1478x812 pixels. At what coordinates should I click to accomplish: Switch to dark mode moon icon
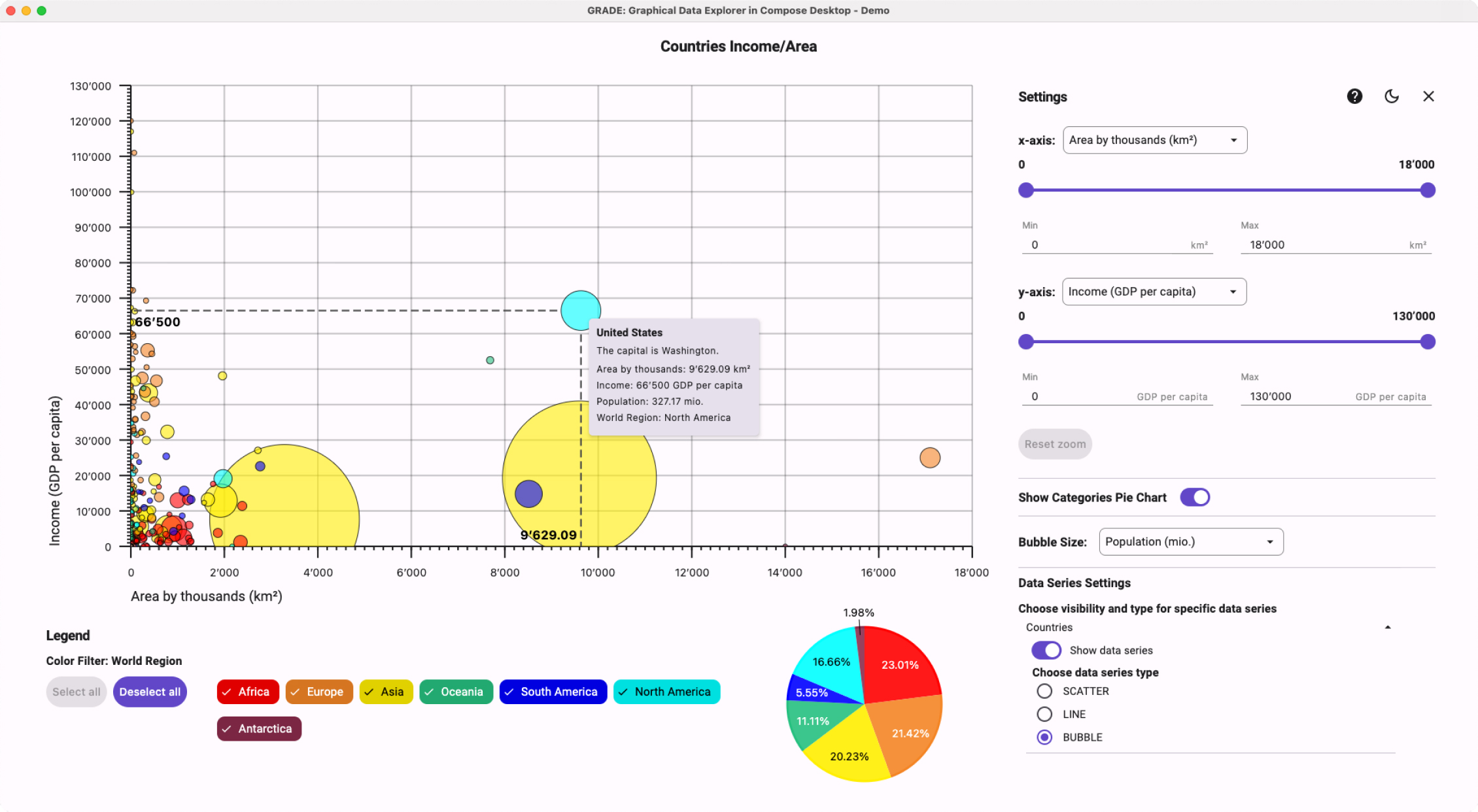coord(1392,97)
